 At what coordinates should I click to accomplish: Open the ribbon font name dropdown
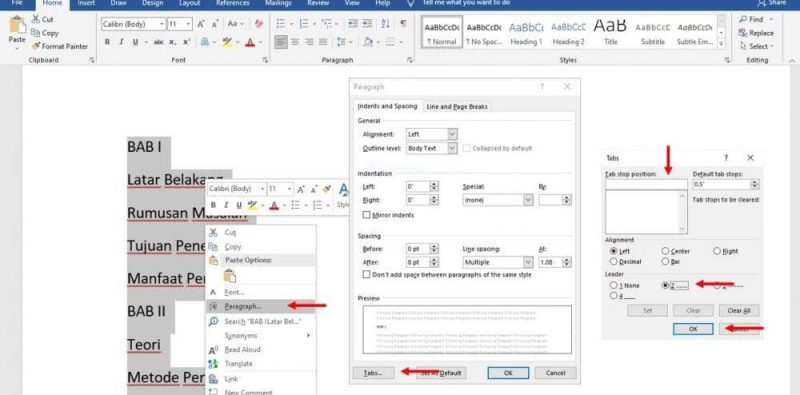pos(162,24)
